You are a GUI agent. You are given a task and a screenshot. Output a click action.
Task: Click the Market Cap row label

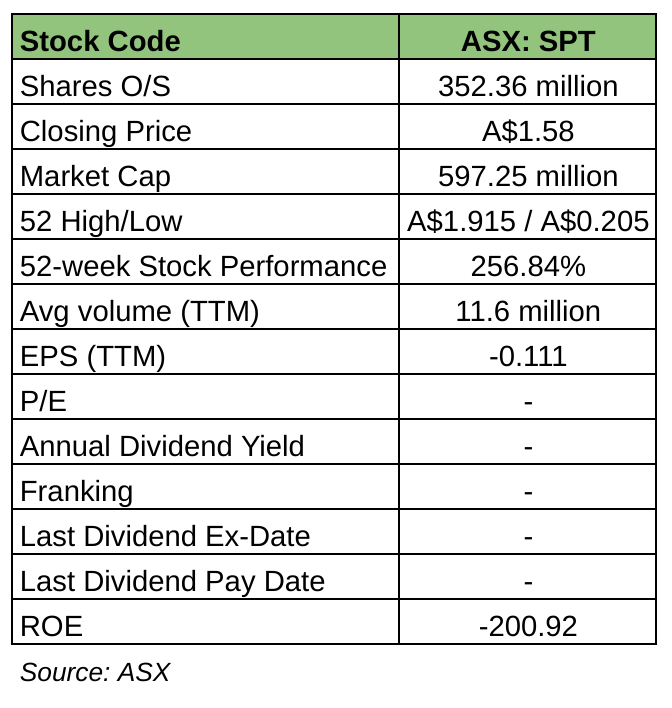point(95,177)
